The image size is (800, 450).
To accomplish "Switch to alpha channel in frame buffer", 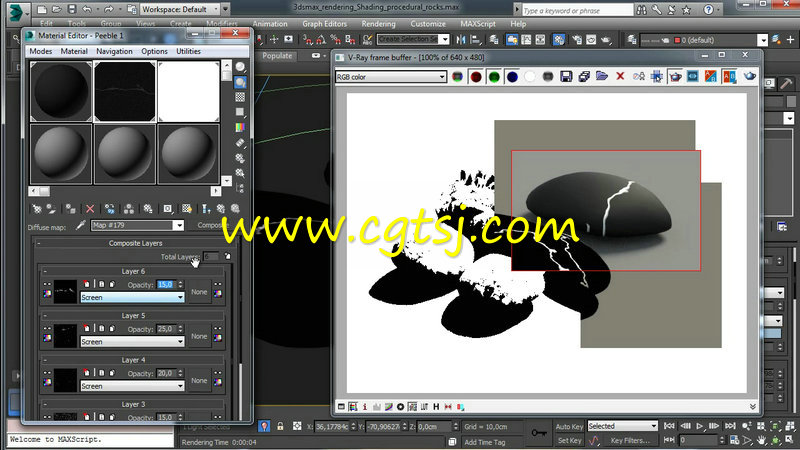I will [x=530, y=77].
